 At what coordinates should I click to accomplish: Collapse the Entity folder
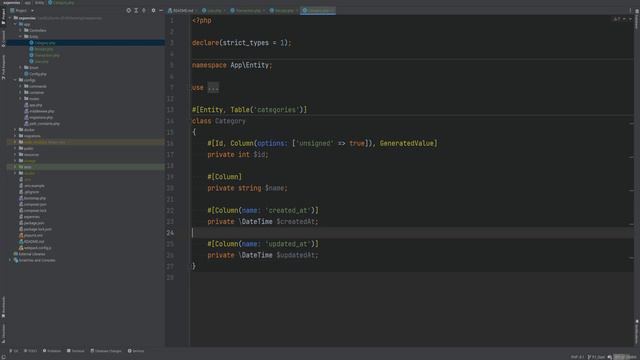coord(20,36)
